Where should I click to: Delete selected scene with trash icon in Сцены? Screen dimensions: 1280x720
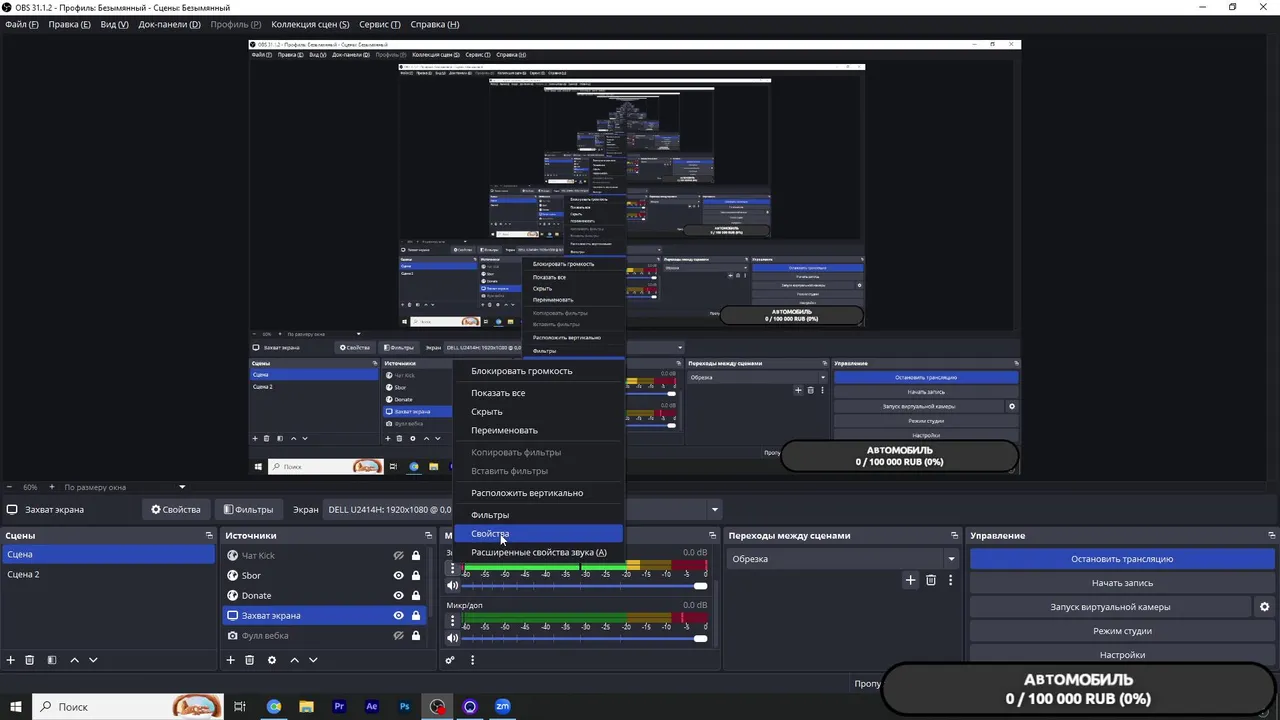point(30,660)
